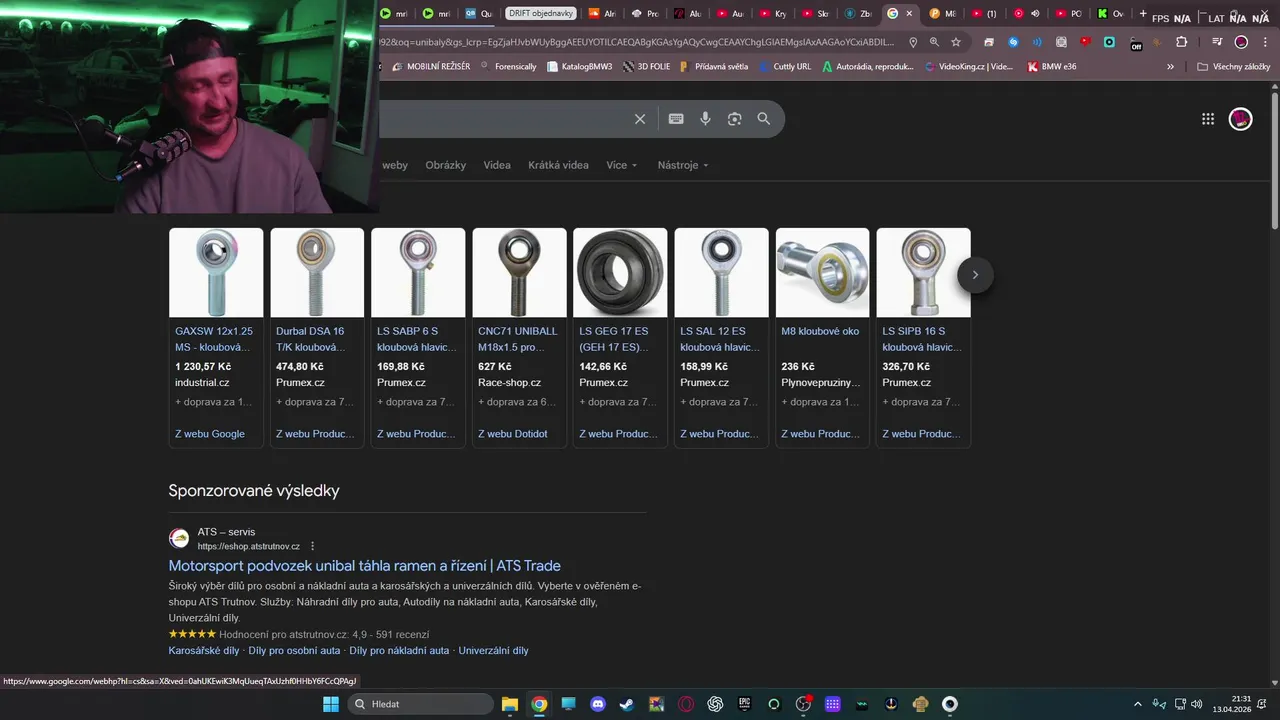The width and height of the screenshot is (1280, 720).
Task: Show hidden system tray icons
Action: click(1137, 704)
